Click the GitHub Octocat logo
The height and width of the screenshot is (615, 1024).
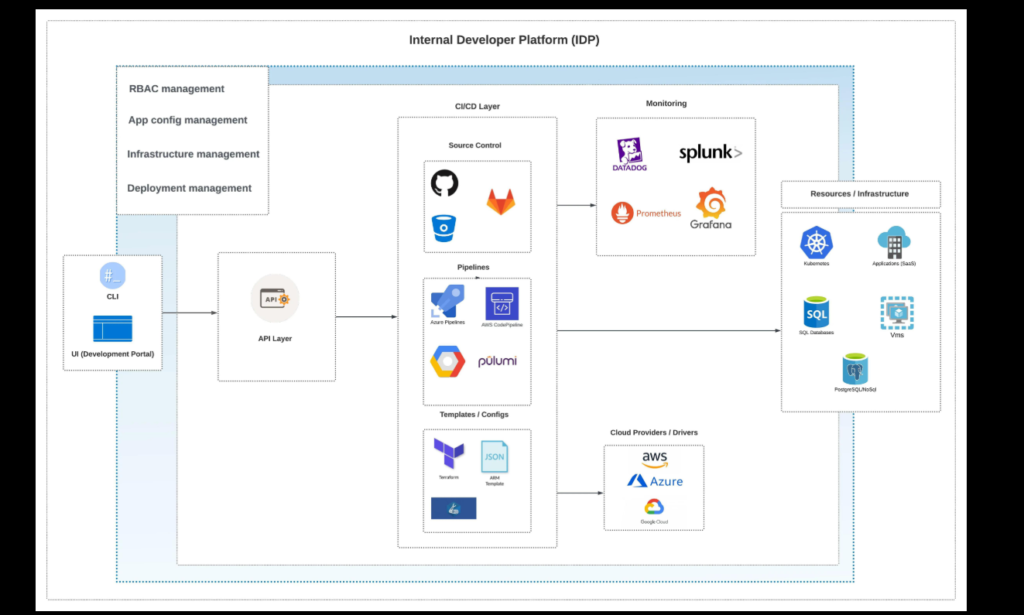coord(444,183)
